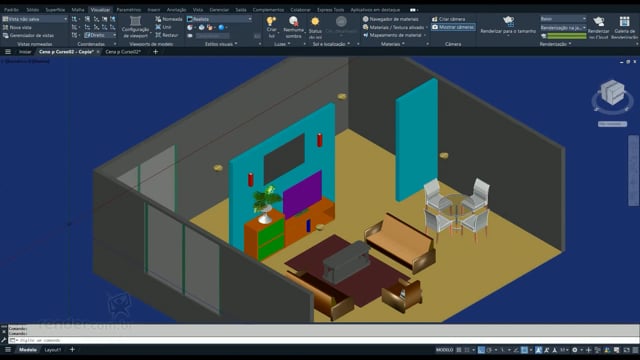Click the Criar câmera tool
The image size is (640, 360).
pyautogui.click(x=449, y=19)
